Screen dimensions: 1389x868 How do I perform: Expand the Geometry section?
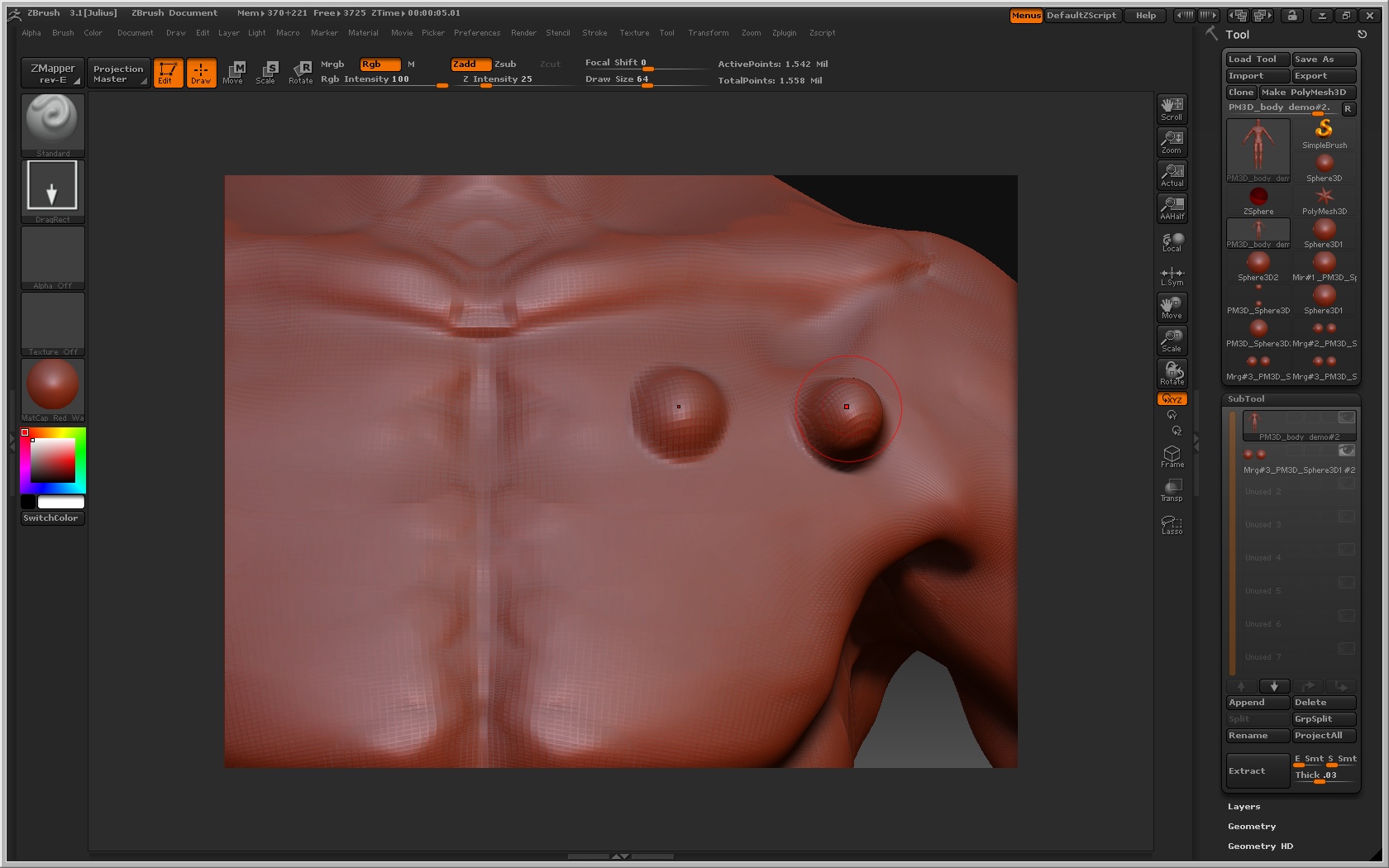click(x=1251, y=827)
